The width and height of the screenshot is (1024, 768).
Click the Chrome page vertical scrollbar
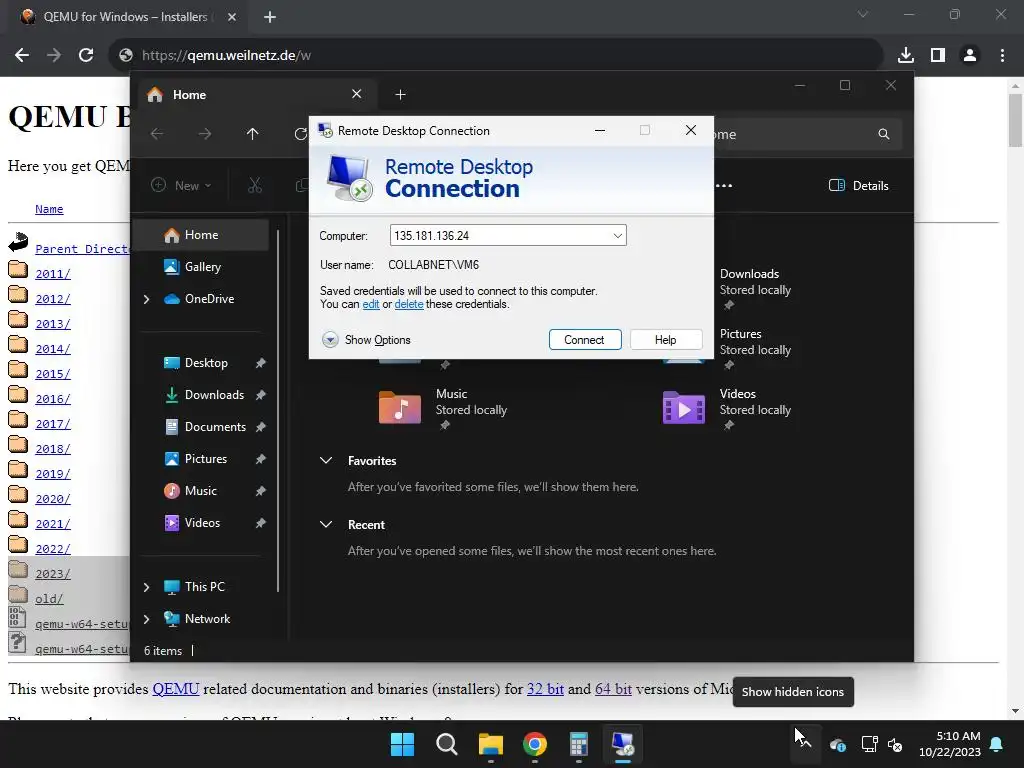point(1015,120)
